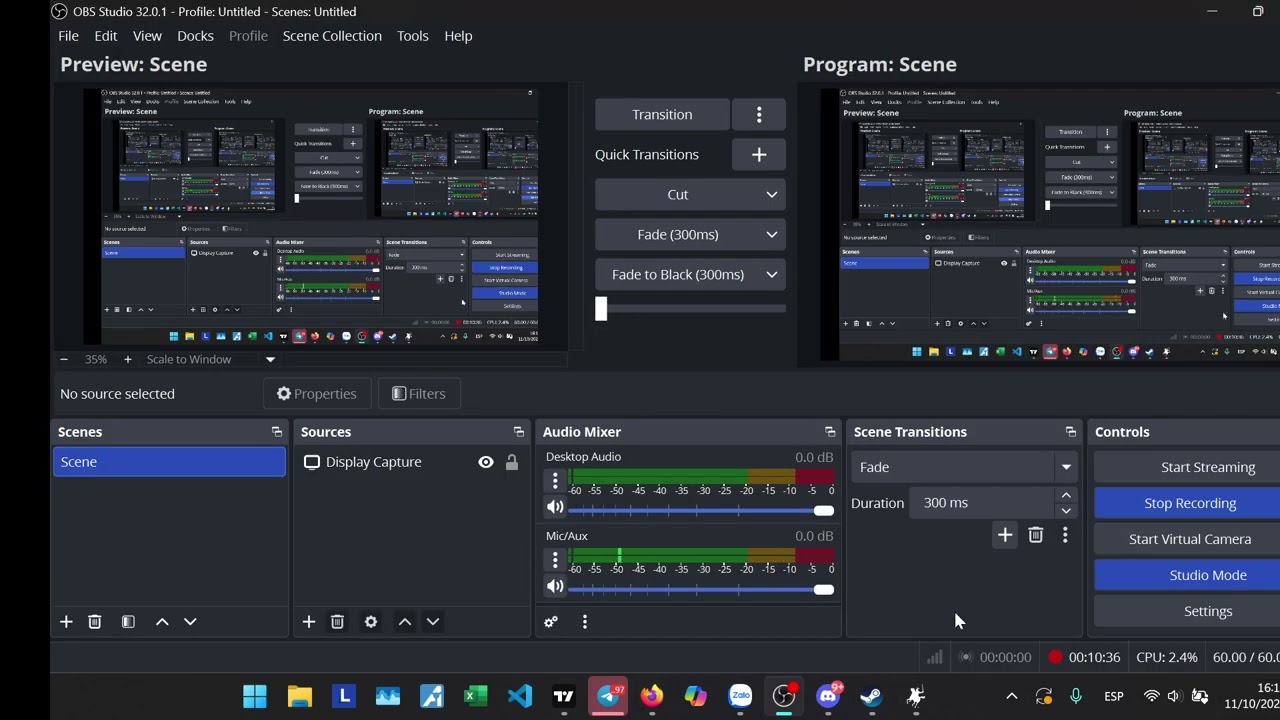The height and width of the screenshot is (720, 1280).
Task: Toggle Studio Mode off
Action: pyautogui.click(x=1188, y=575)
